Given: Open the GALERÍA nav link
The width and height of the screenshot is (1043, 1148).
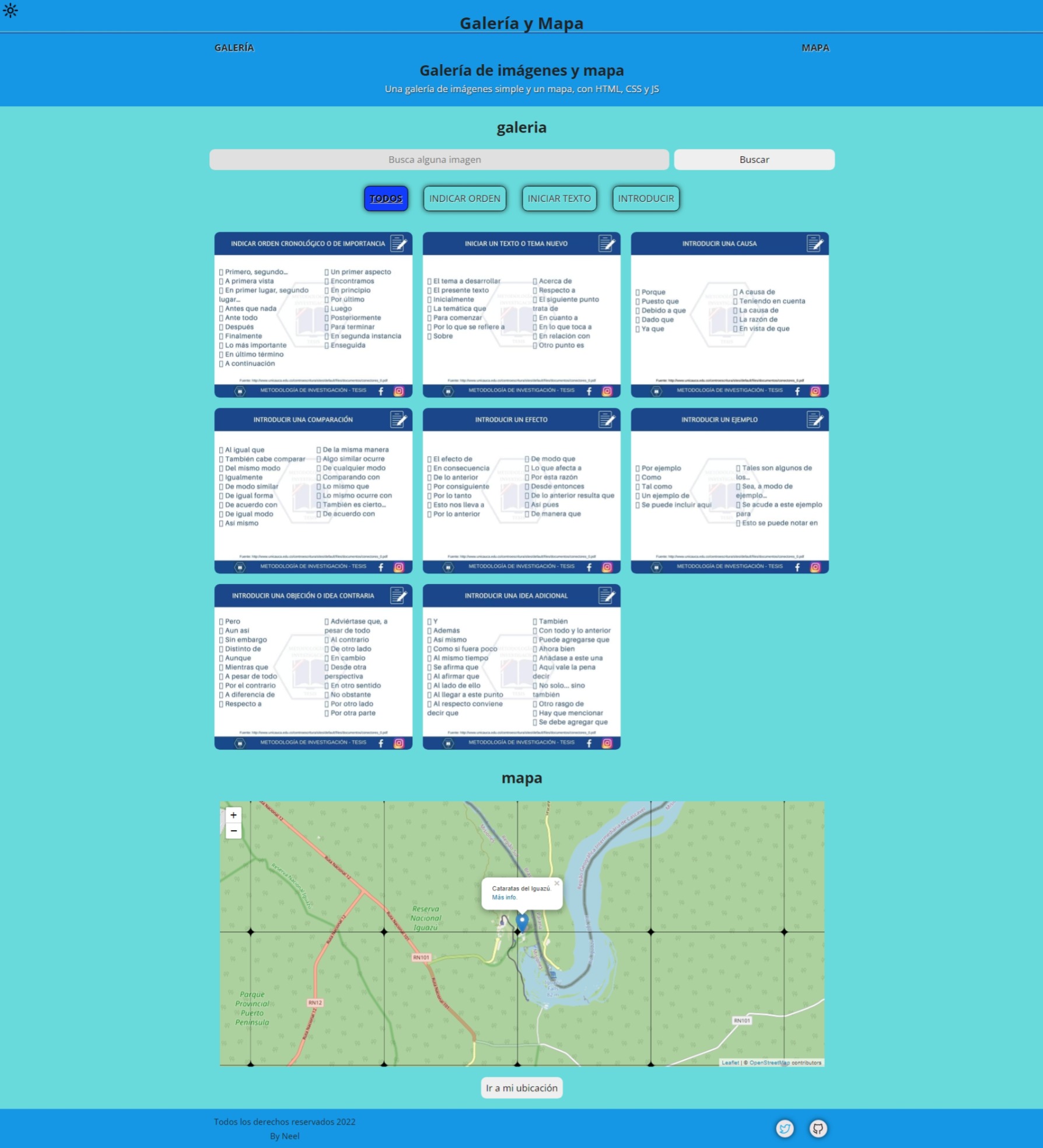Looking at the screenshot, I should coord(234,48).
